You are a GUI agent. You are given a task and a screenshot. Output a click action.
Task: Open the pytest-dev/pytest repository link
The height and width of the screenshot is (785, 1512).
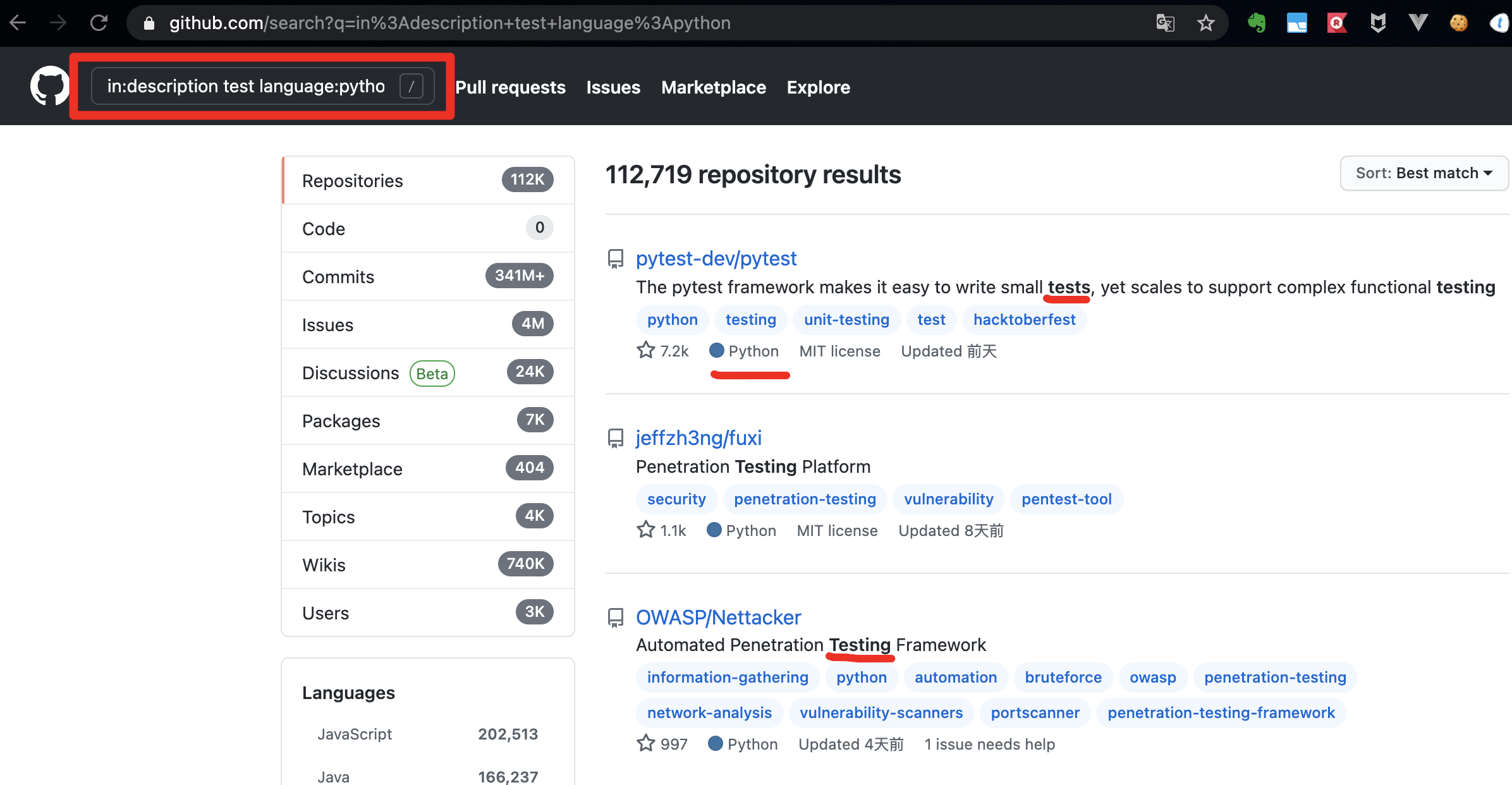[716, 259]
